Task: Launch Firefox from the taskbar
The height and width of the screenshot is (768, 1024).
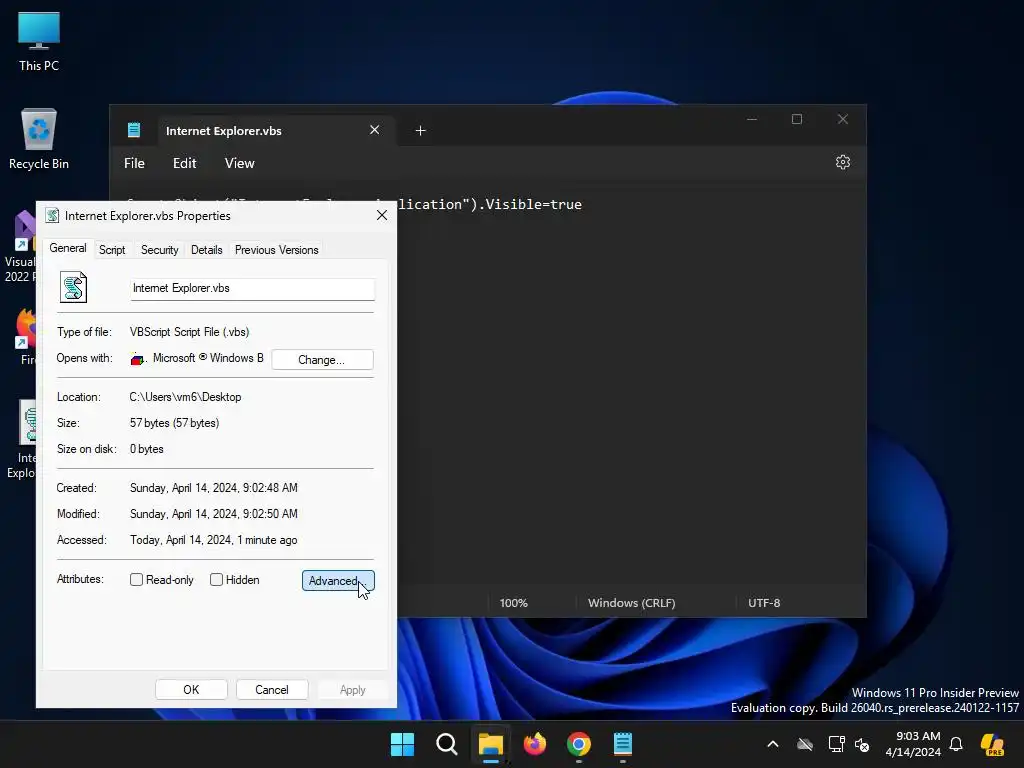Action: click(x=535, y=744)
